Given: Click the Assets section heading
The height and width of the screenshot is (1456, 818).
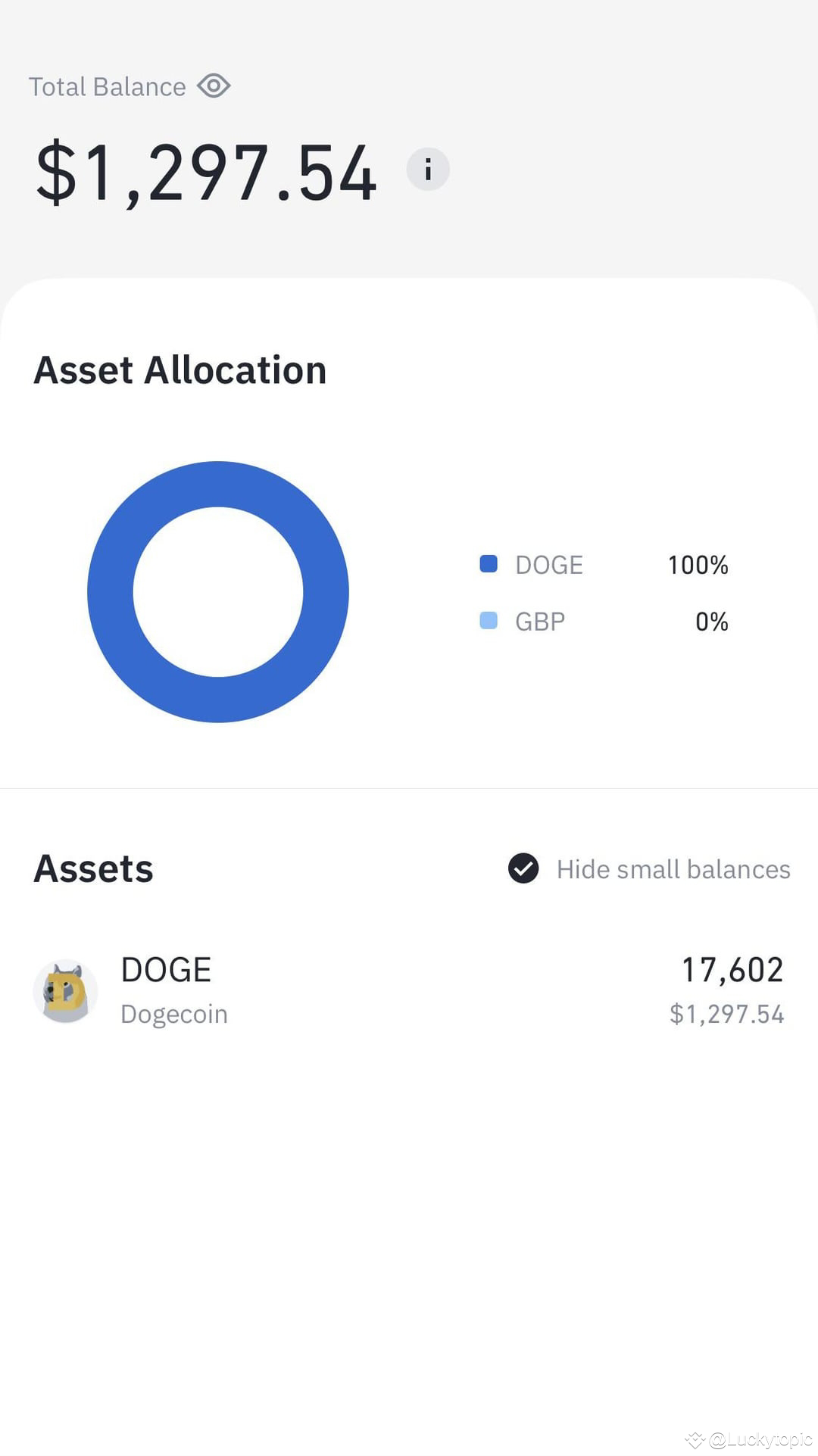Looking at the screenshot, I should click(93, 868).
